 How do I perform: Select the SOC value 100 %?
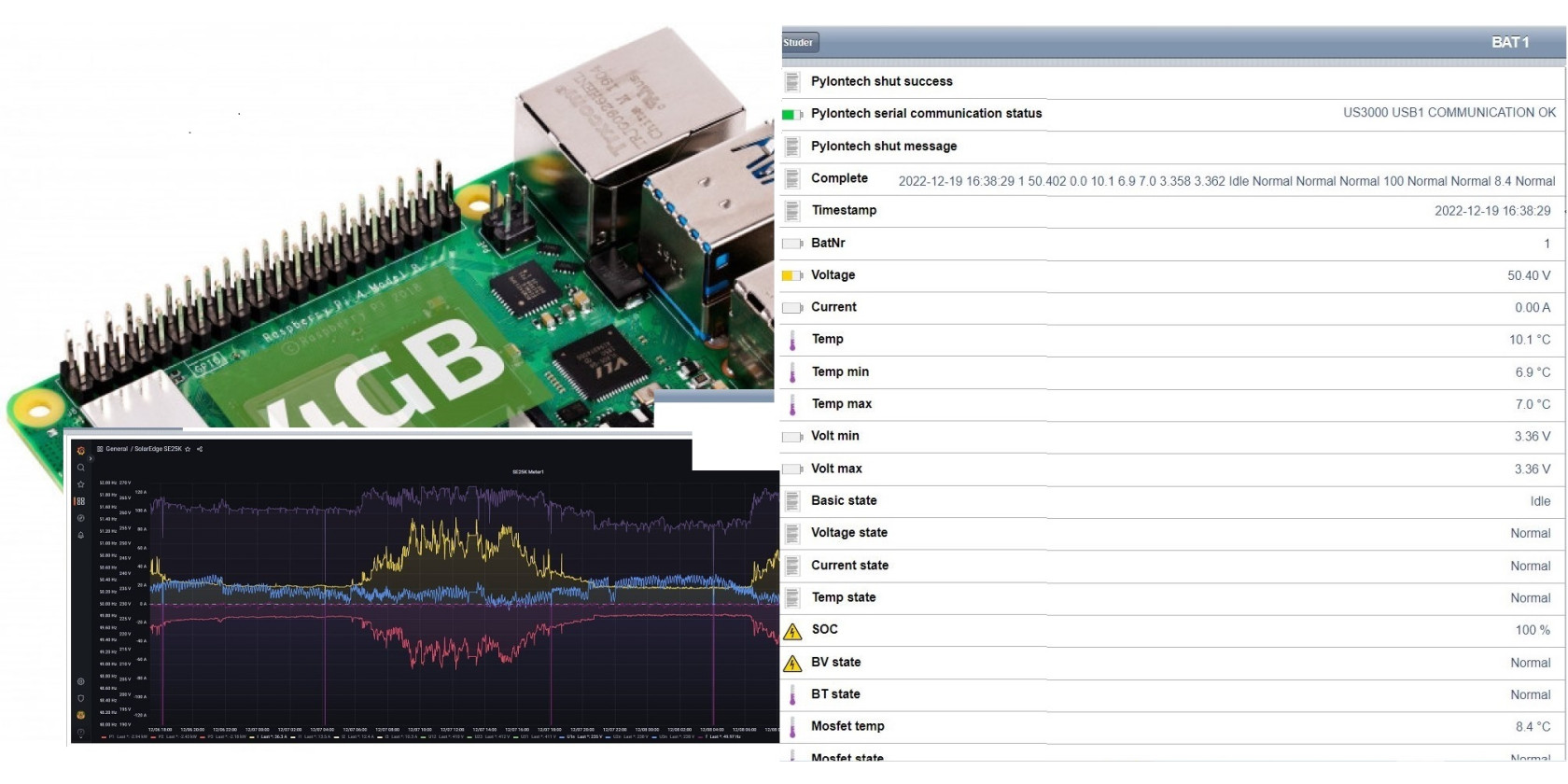click(x=1533, y=630)
